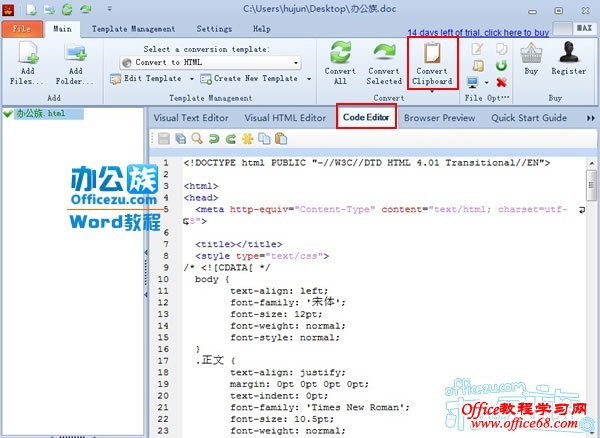Click the quick-access add folder icon
Screen dimensions: 600x438
[x=49, y=10]
